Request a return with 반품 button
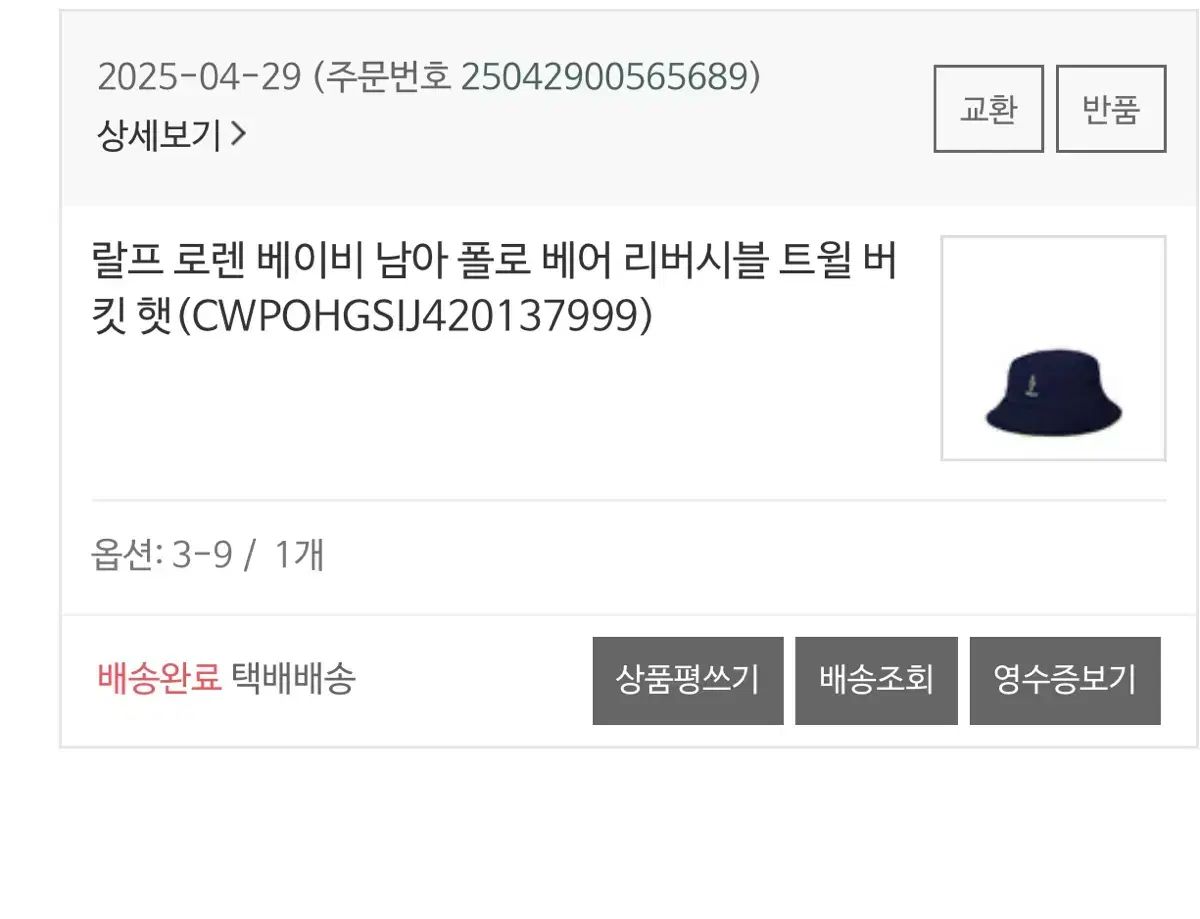 click(1111, 109)
